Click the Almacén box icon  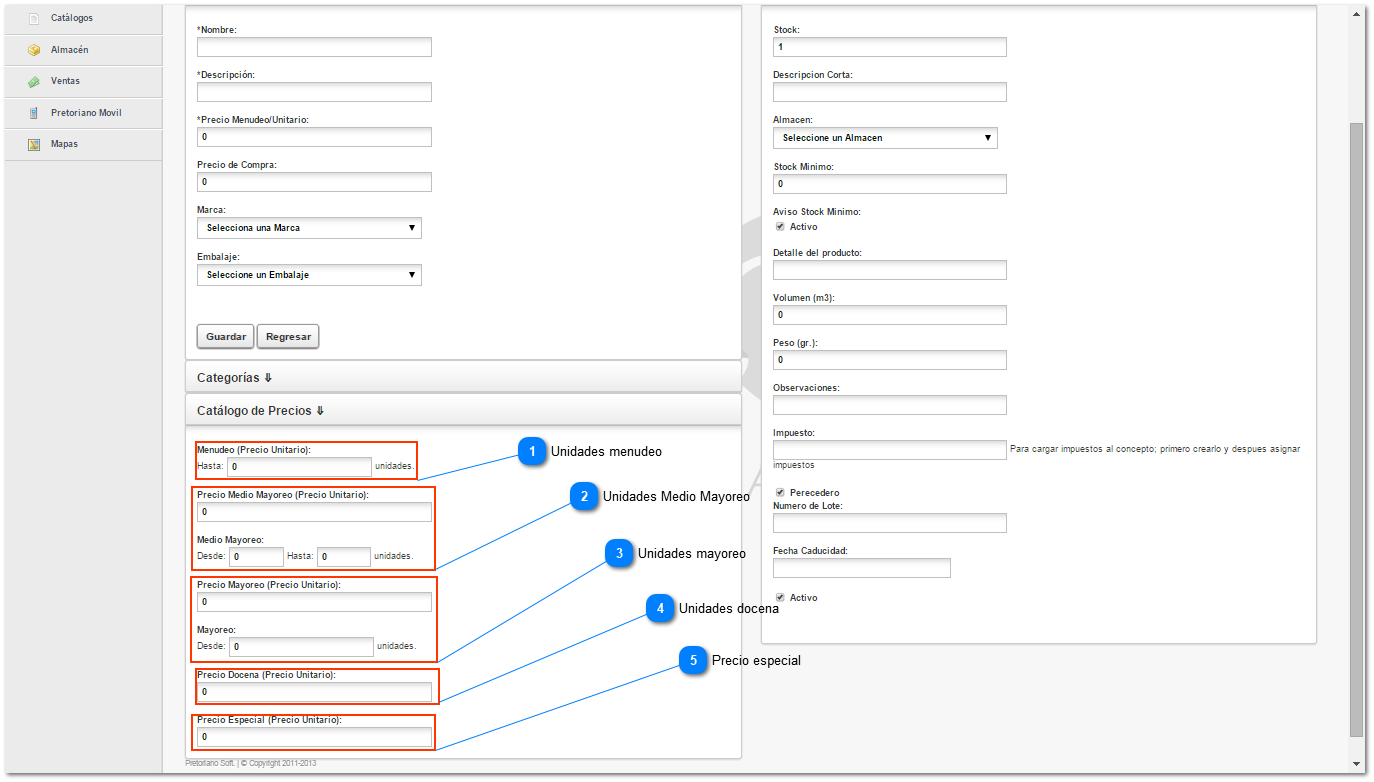33,50
